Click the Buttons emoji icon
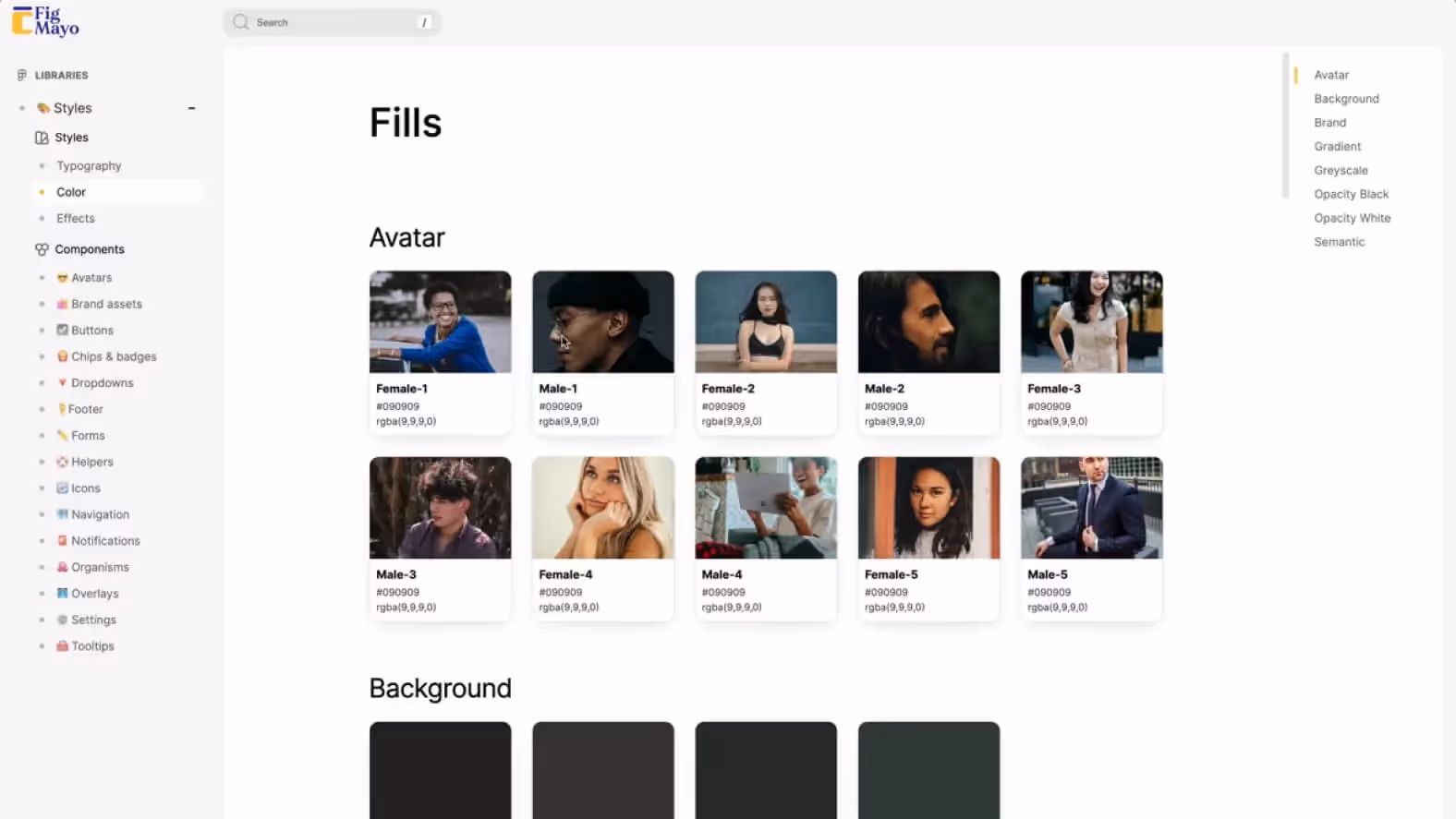This screenshot has width=1456, height=819. 62,331
